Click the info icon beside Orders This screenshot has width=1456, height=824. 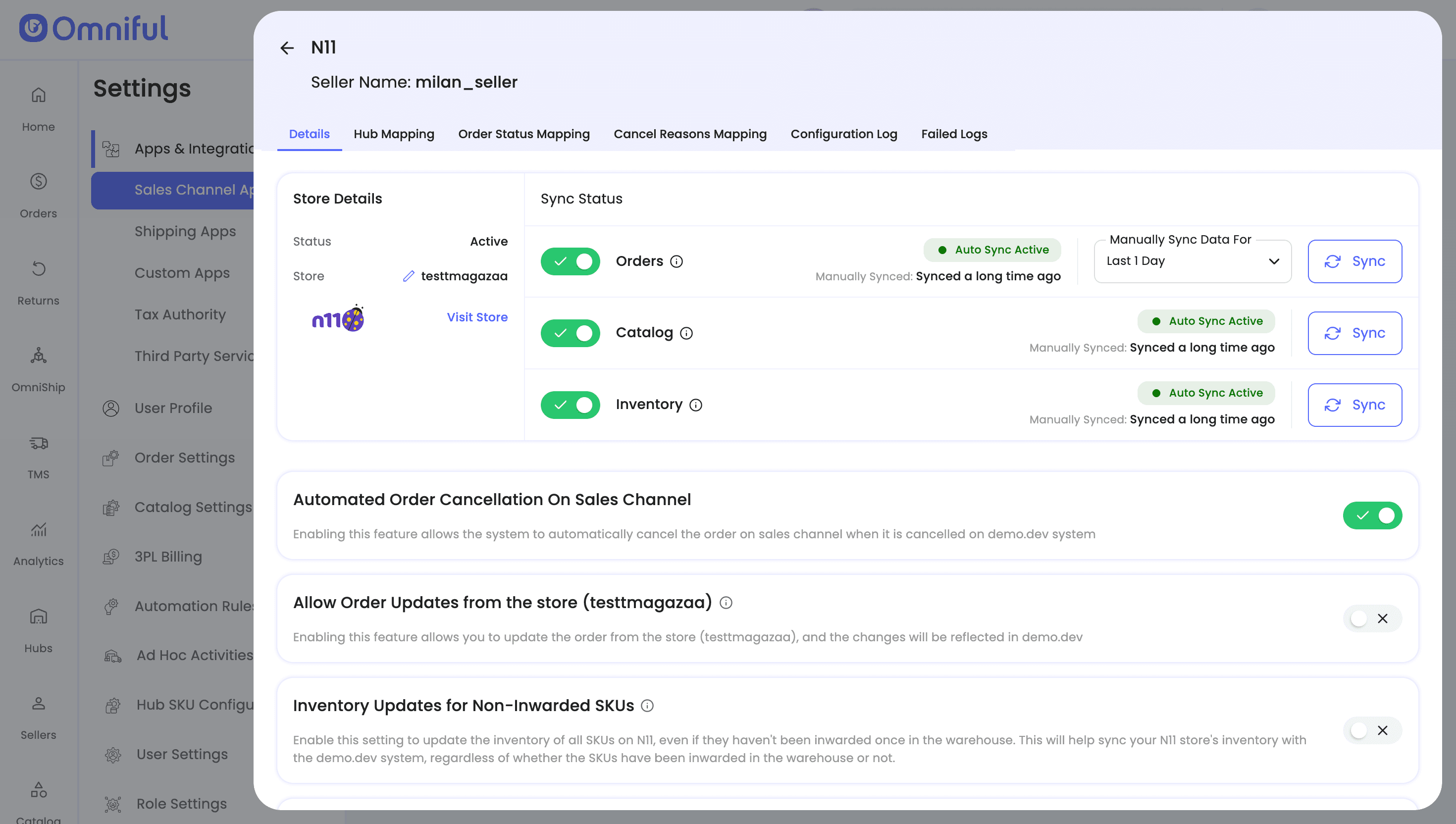(676, 261)
